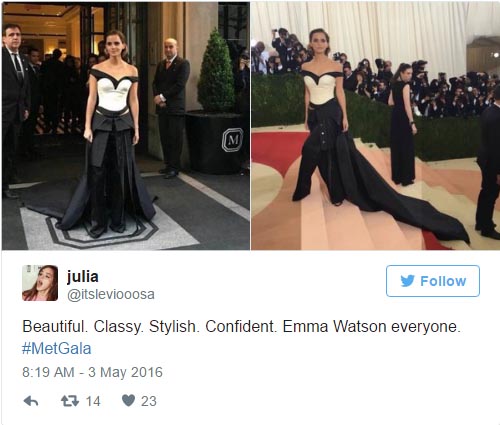Like the tweet with the heart icon
This screenshot has width=500, height=425.
pos(128,400)
